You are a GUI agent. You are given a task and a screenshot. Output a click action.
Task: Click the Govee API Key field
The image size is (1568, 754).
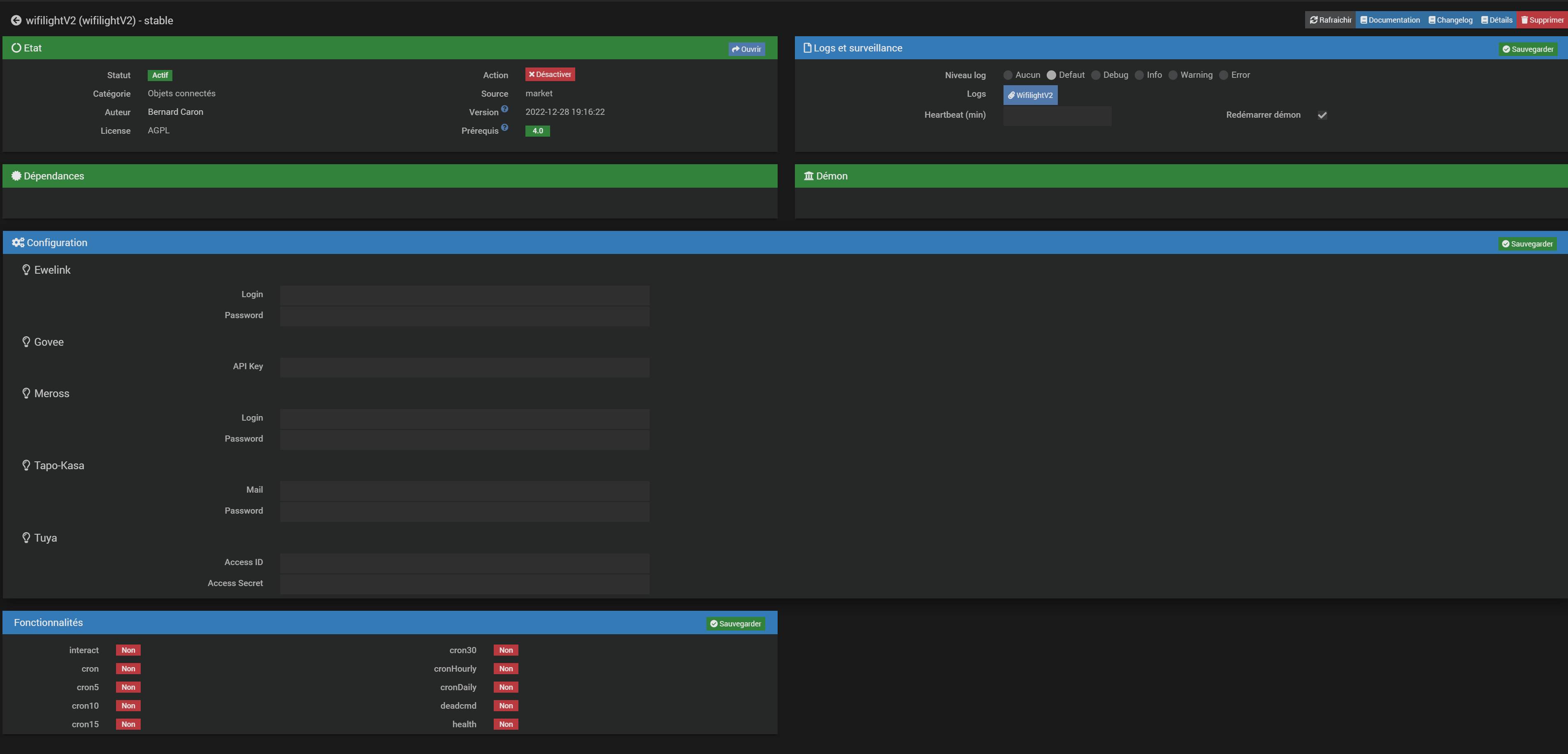point(465,367)
